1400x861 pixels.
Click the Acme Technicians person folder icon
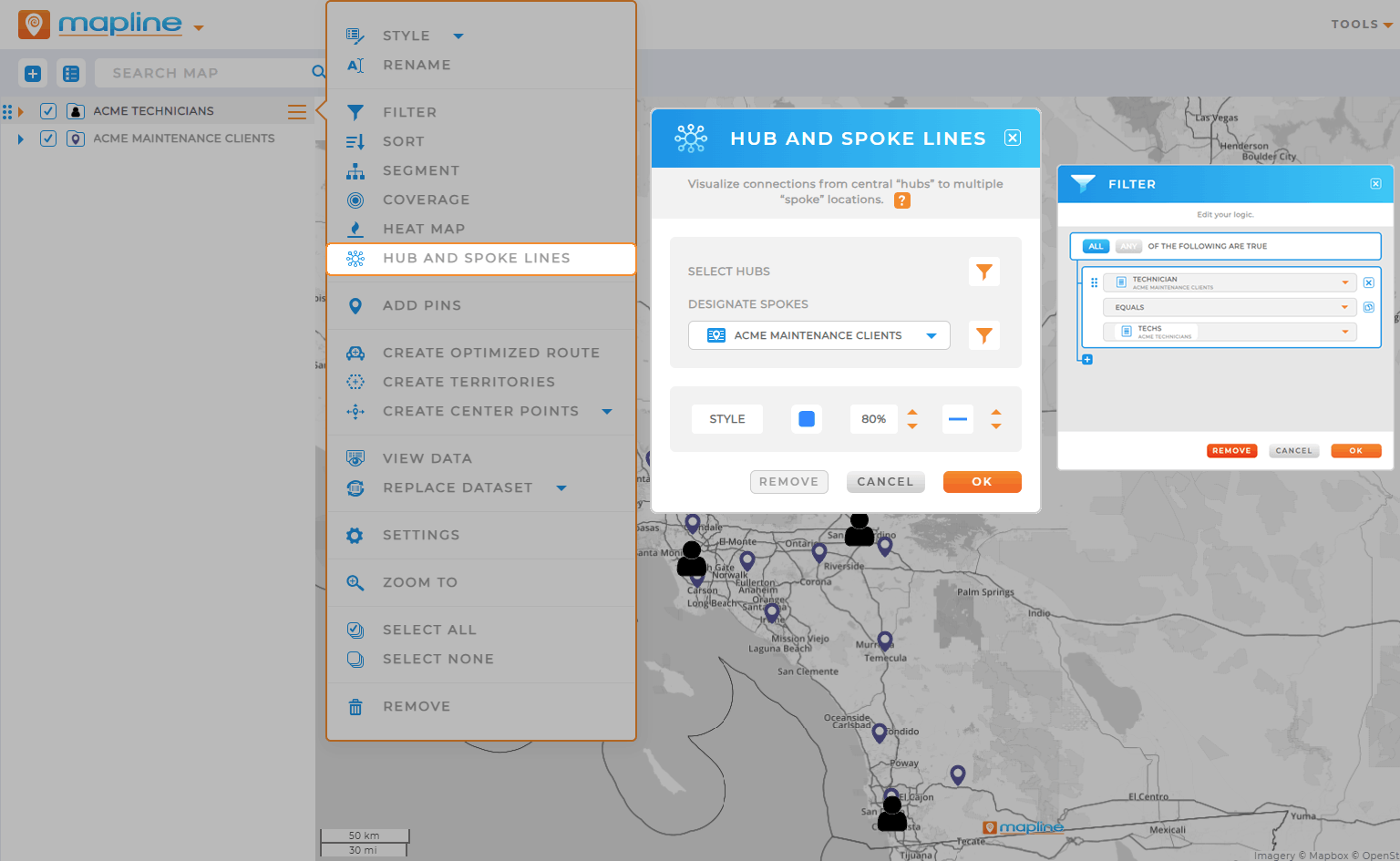77,111
